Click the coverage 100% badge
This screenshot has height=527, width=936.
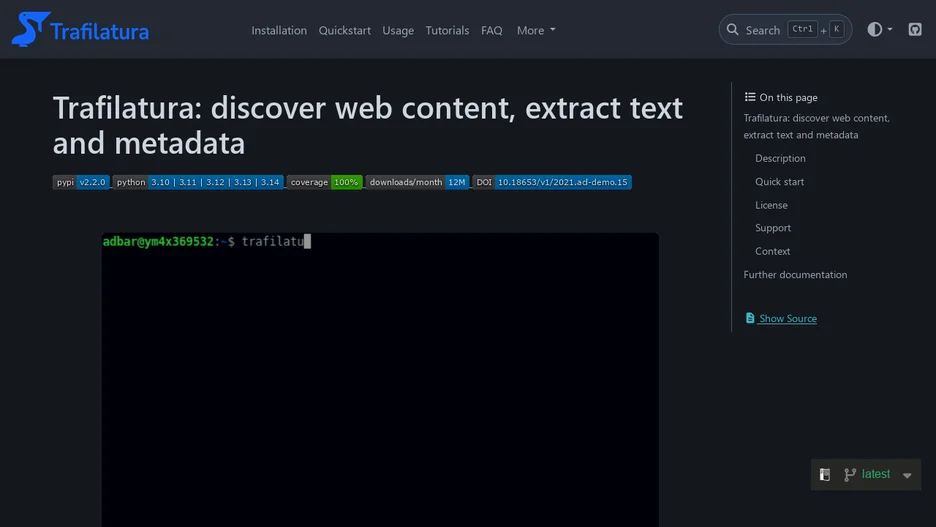click(x=324, y=182)
